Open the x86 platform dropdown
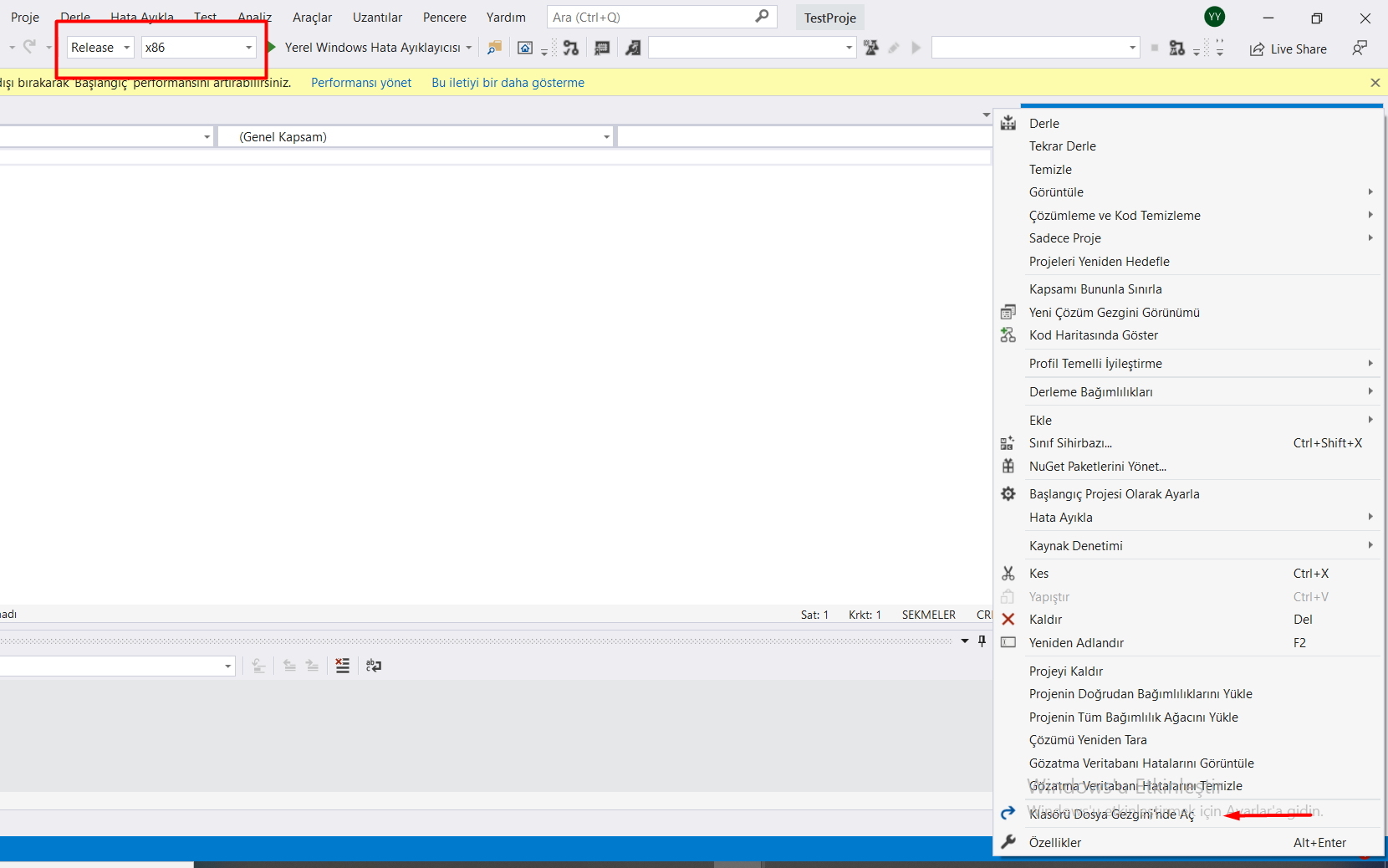 tap(198, 48)
